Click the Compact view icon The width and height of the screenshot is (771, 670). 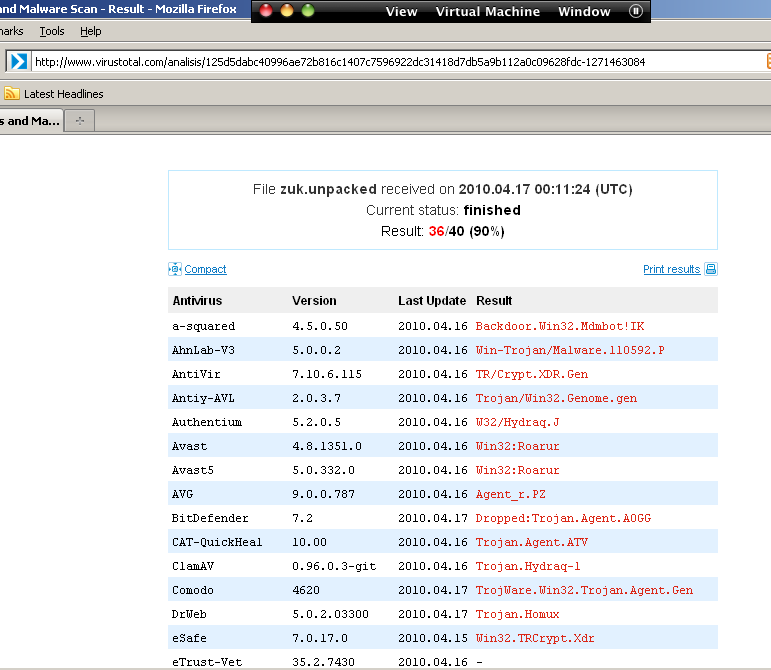click(175, 269)
